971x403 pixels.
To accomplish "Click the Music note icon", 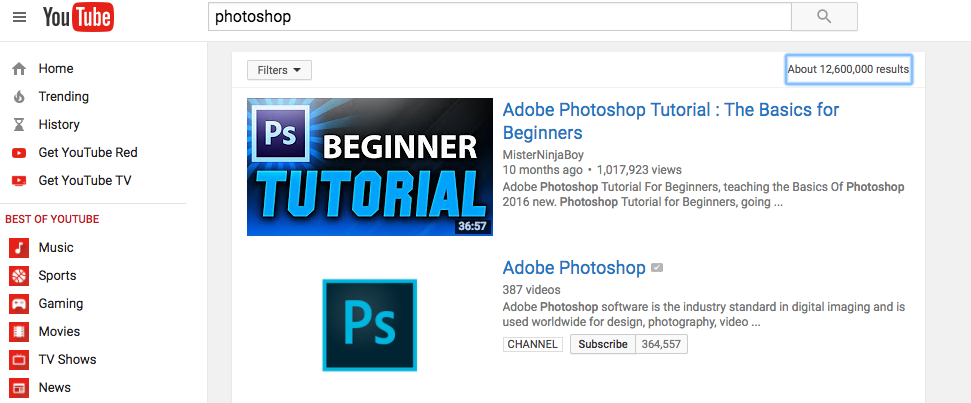I will [x=19, y=248].
